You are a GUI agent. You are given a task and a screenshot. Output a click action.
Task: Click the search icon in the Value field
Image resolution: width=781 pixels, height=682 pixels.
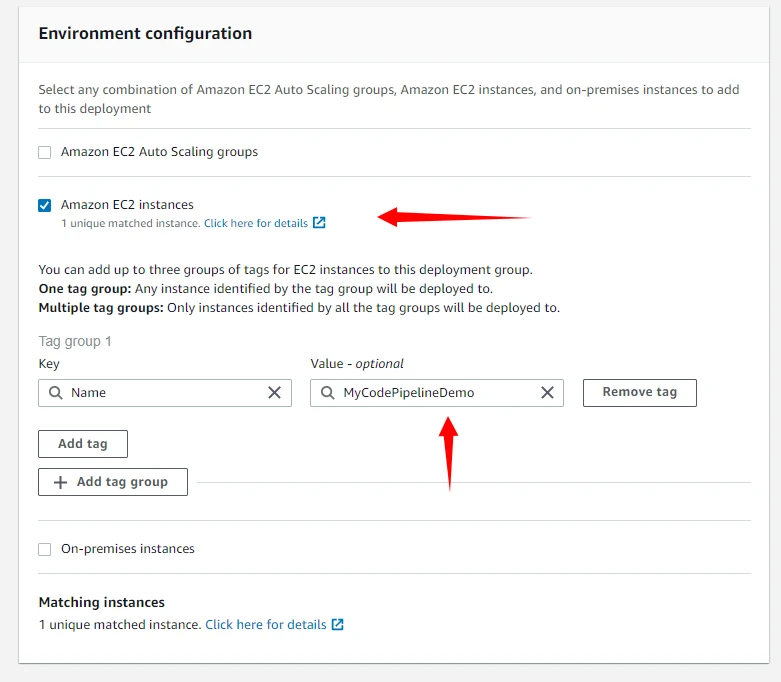click(x=327, y=393)
